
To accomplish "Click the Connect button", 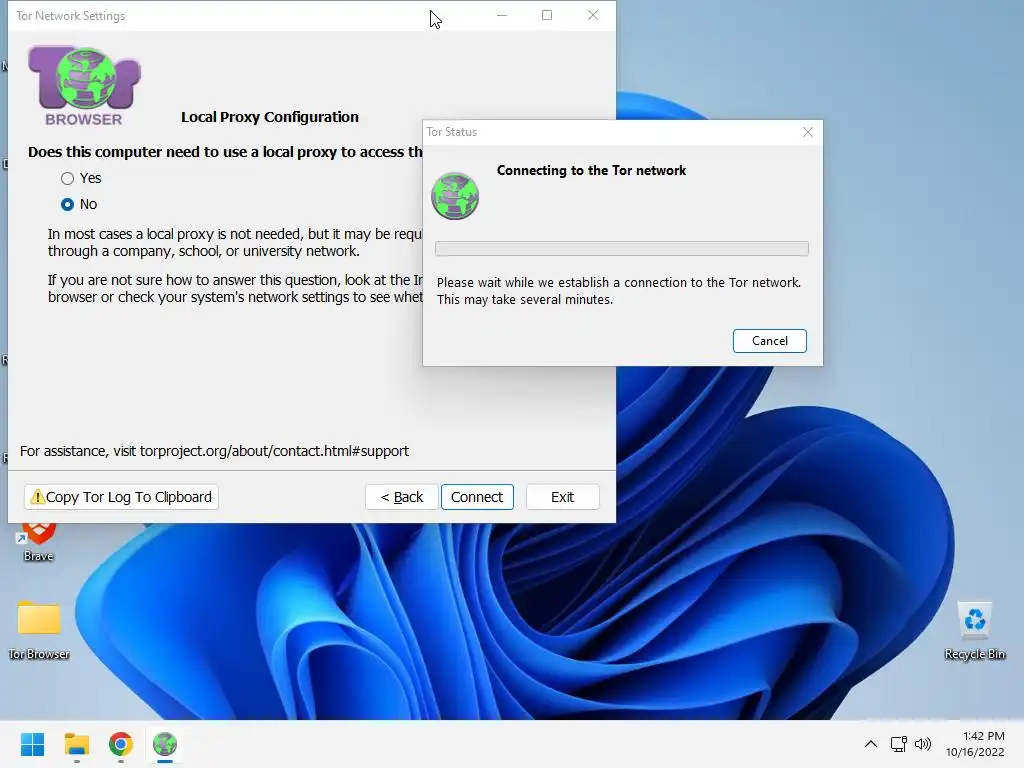I will [x=477, y=497].
